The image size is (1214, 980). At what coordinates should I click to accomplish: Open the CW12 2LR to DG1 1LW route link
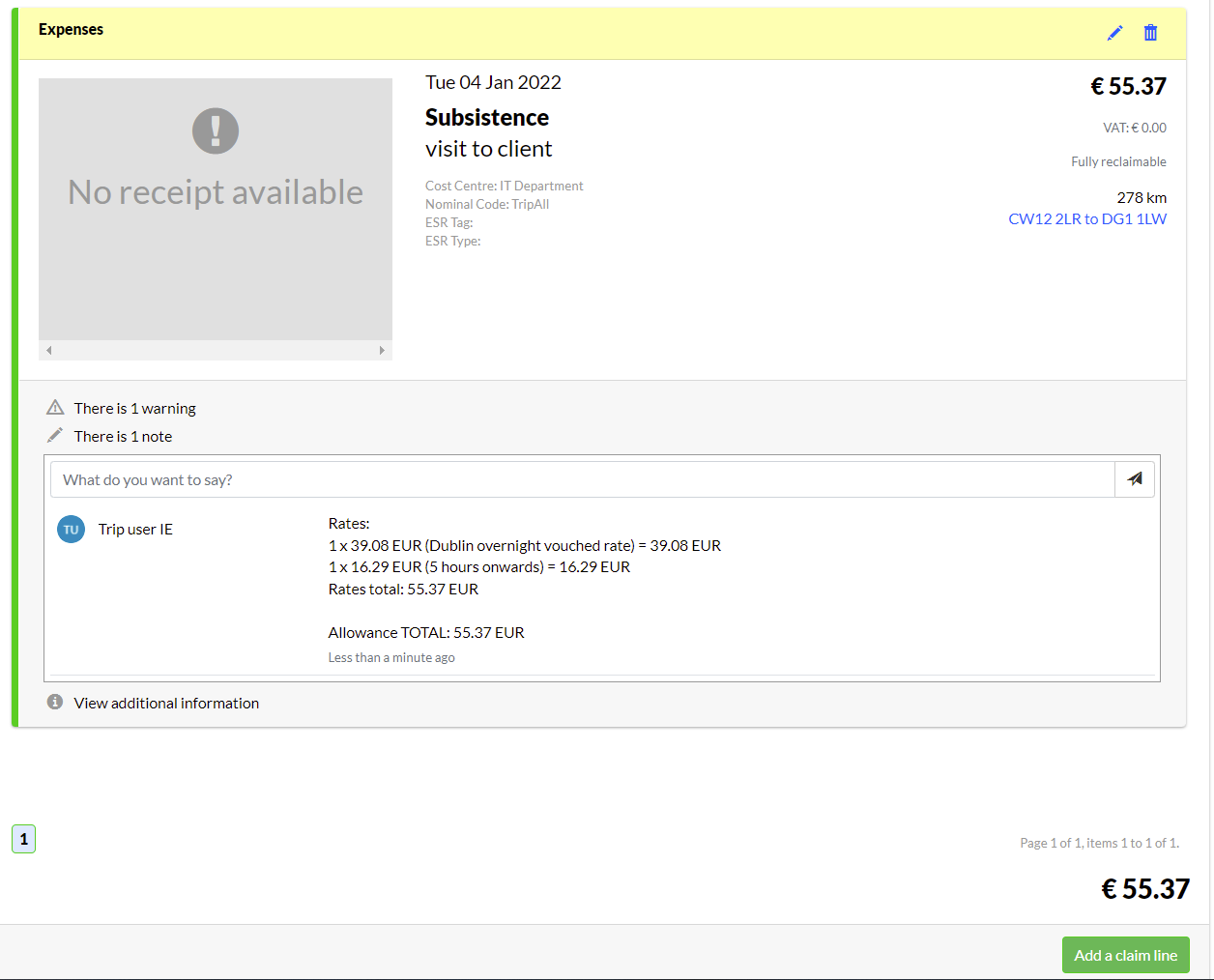coord(1087,218)
